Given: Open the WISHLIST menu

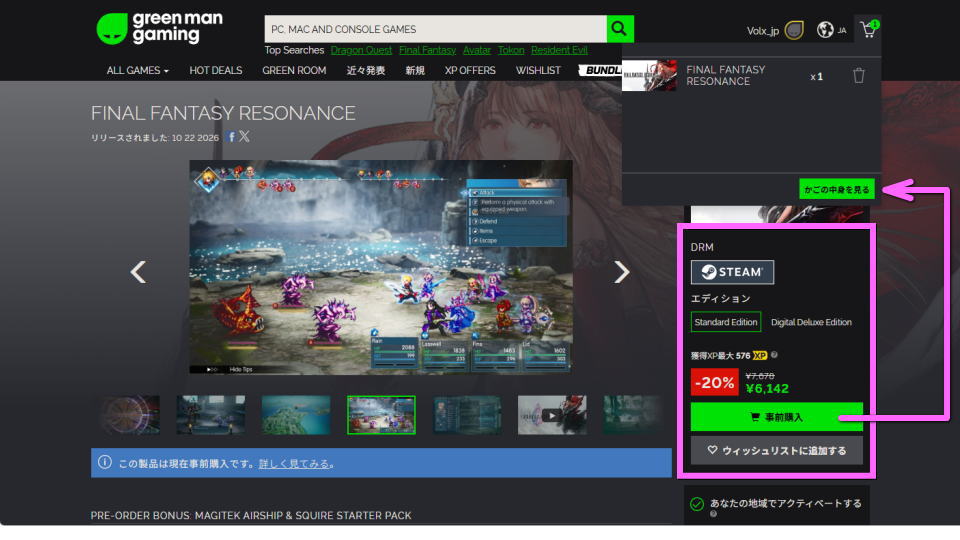Looking at the screenshot, I should click(538, 70).
